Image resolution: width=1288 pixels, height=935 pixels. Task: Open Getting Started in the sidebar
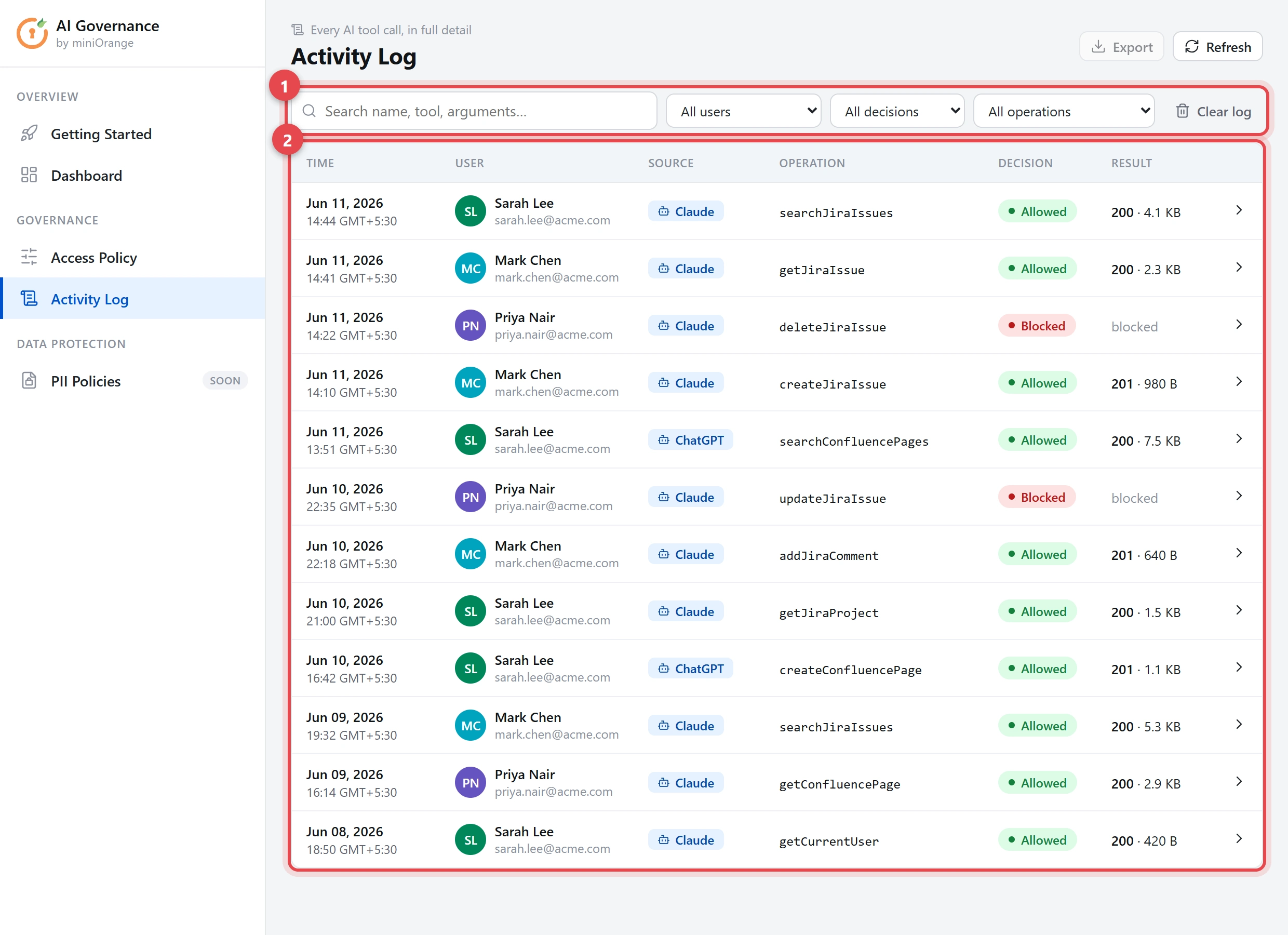(x=133, y=133)
